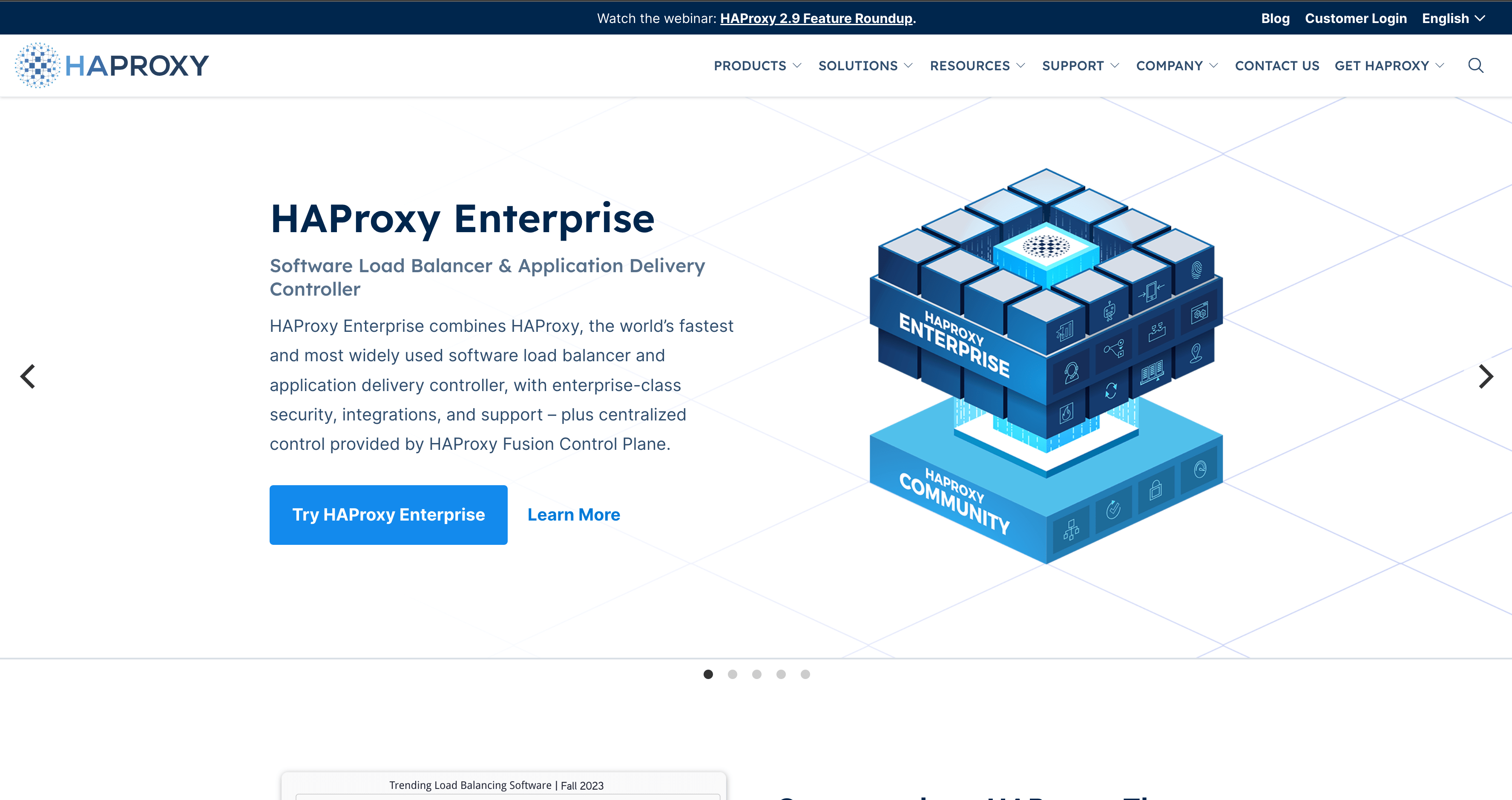Open the Contact Us page
This screenshot has width=1512, height=800.
click(1276, 66)
